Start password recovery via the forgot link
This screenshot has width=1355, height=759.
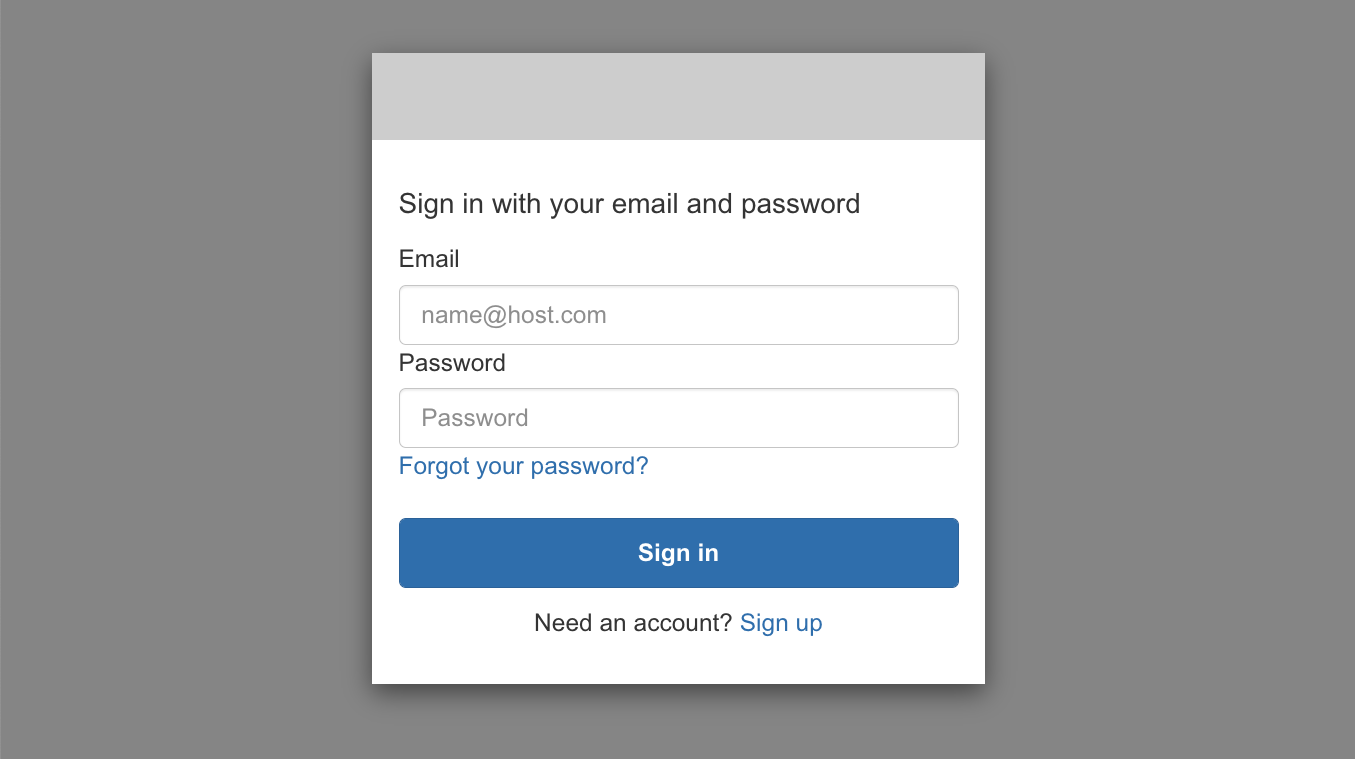523,466
